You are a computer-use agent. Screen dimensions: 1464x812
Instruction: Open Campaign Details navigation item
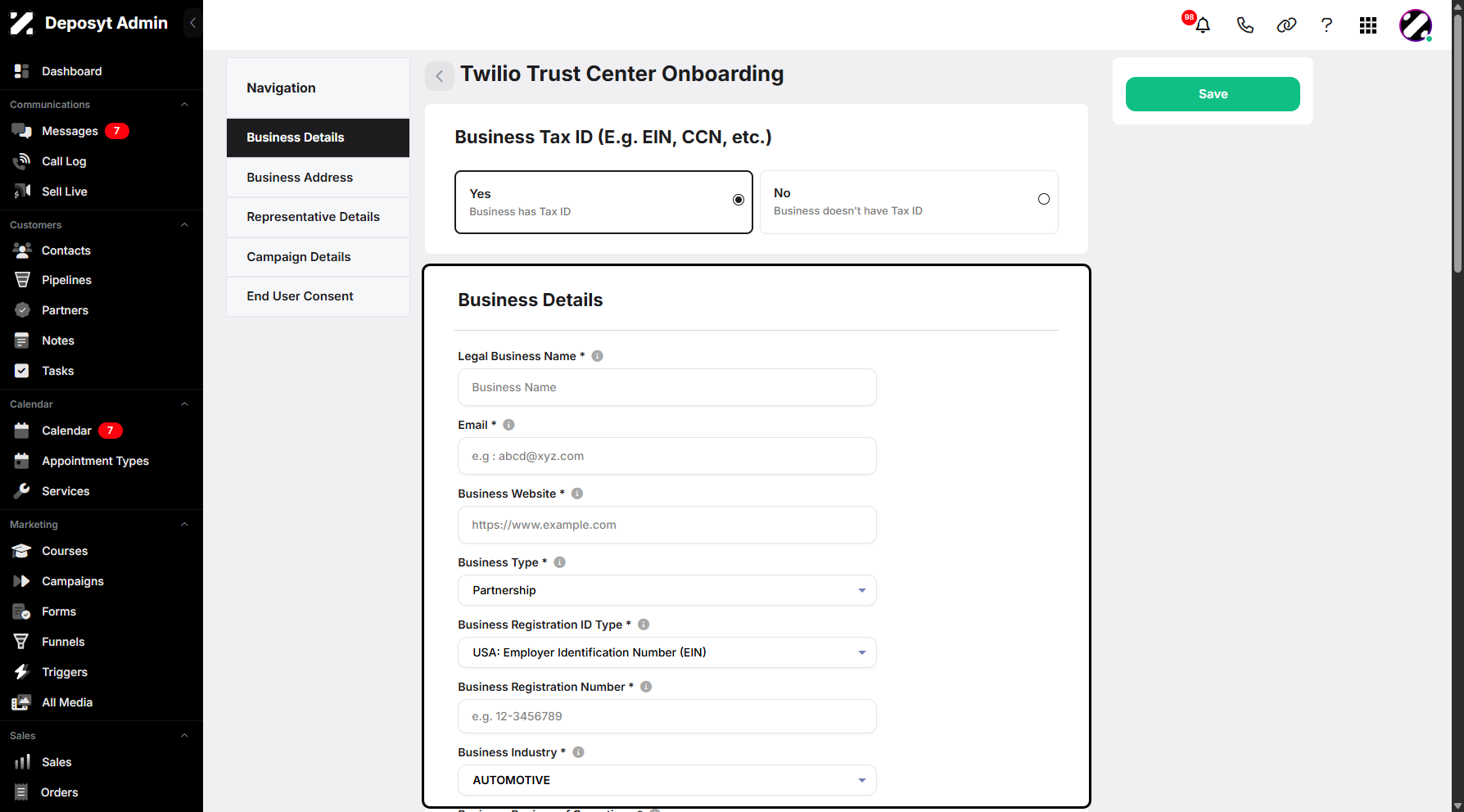(318, 257)
